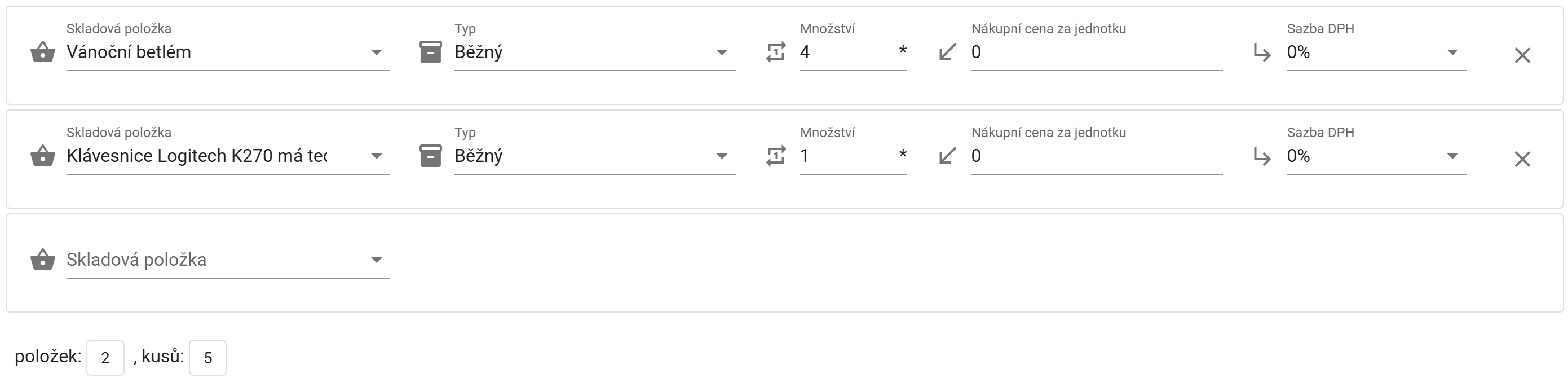This screenshot has width=1568, height=382.
Task: Click the kusů total box
Action: [x=207, y=358]
